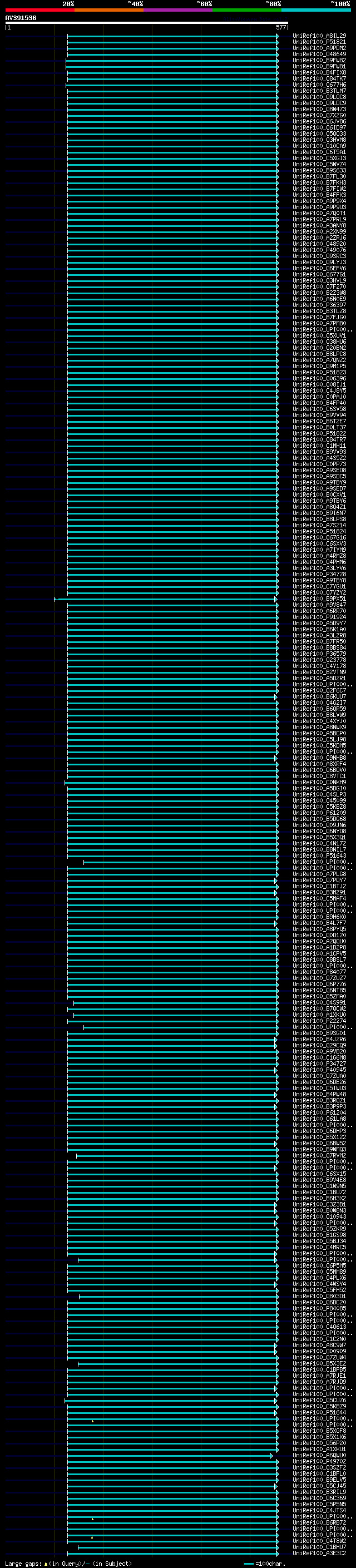Select hit label UniRef100_P61204
Viewport: 356px width, 1568px height.
pos(319,1114)
